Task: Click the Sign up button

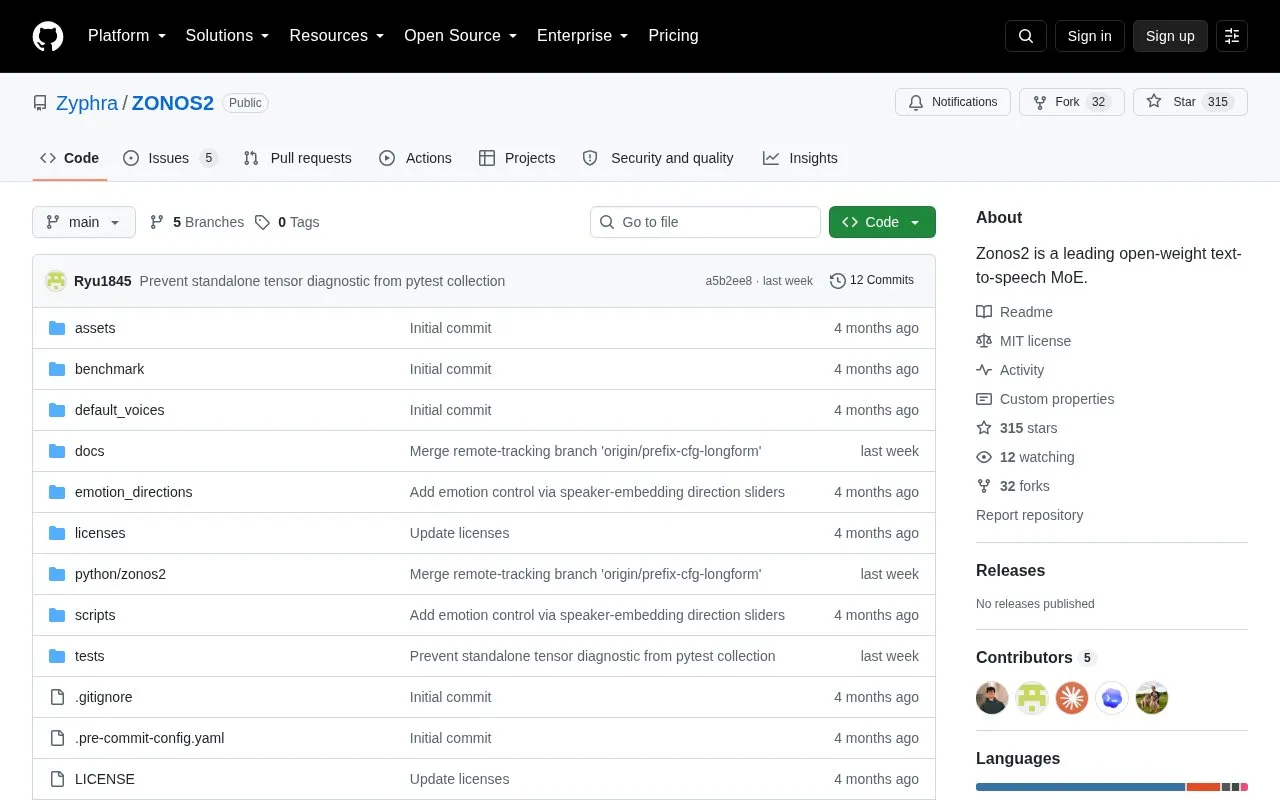Action: 1170,36
